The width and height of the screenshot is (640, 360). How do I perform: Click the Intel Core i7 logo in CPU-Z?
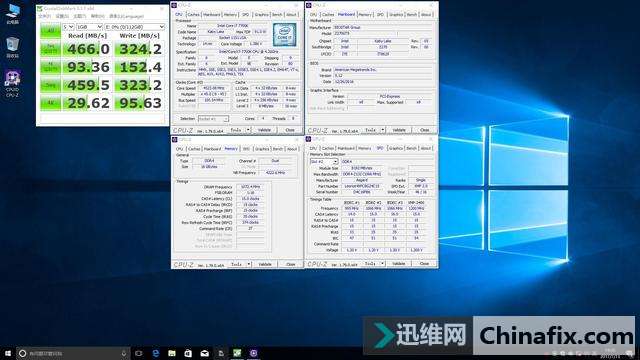coord(284,35)
